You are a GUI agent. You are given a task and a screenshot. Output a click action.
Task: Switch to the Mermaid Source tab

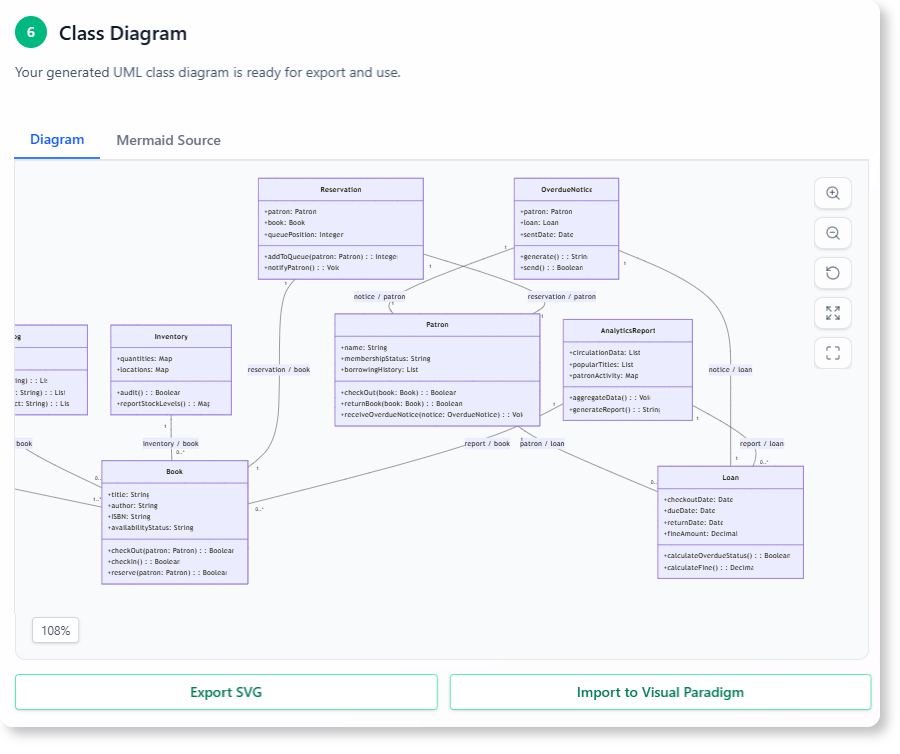point(168,140)
